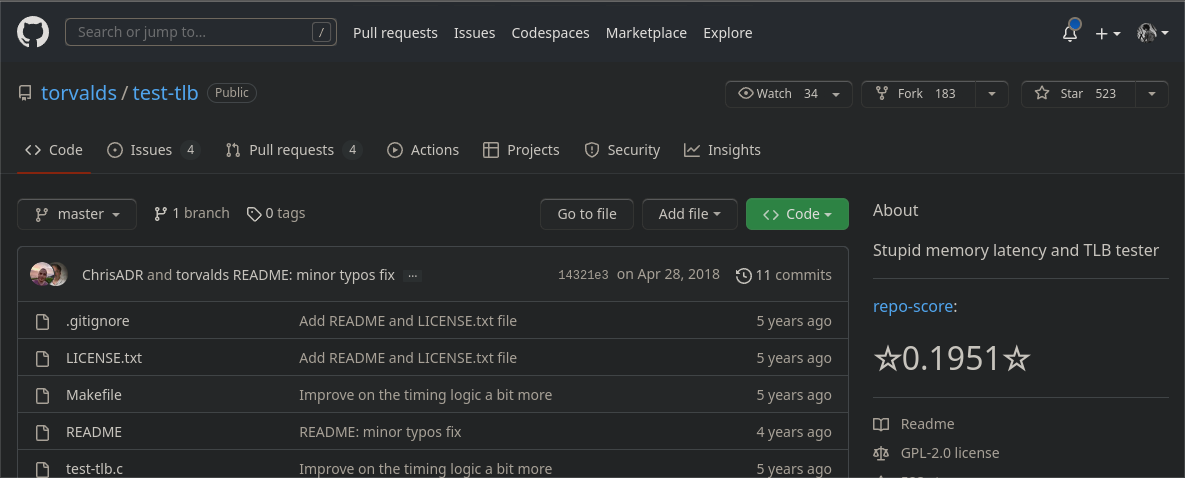This screenshot has height=478, width=1185.
Task: Open the Insights tab
Action: 722,150
